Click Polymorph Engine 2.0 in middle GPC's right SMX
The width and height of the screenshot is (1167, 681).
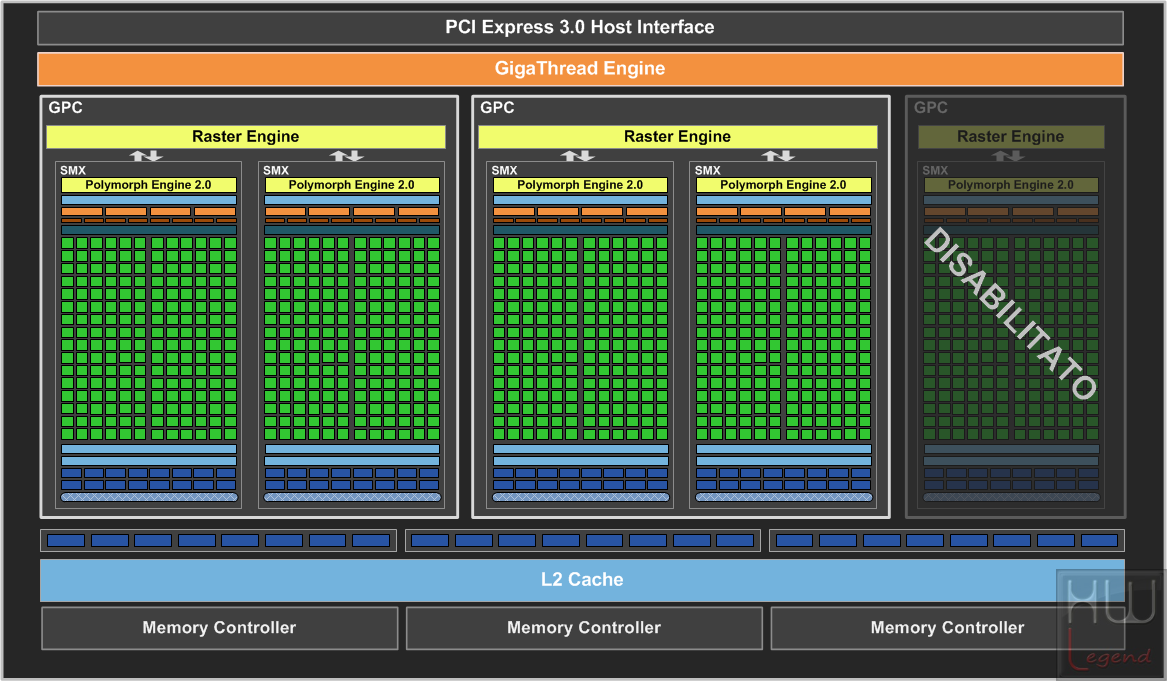click(x=784, y=185)
